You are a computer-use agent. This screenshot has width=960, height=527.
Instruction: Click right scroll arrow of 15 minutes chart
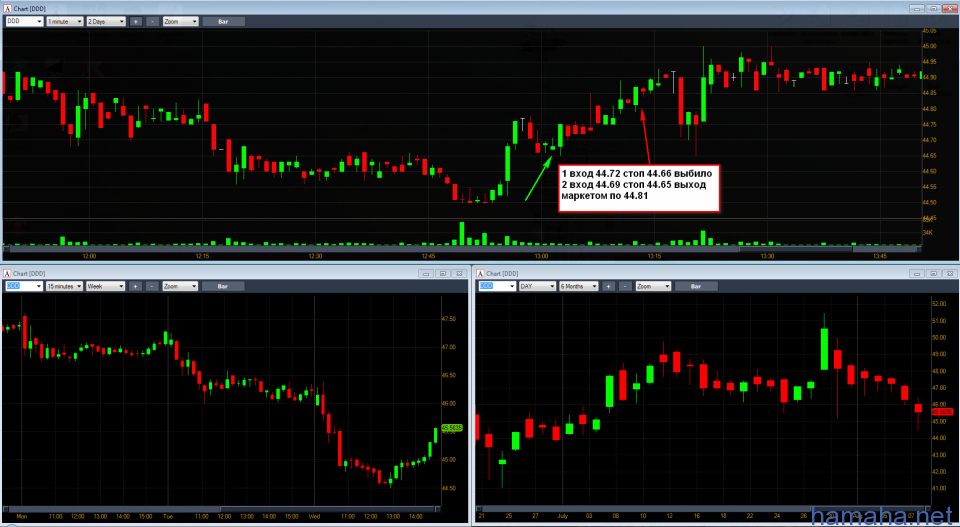[x=438, y=509]
